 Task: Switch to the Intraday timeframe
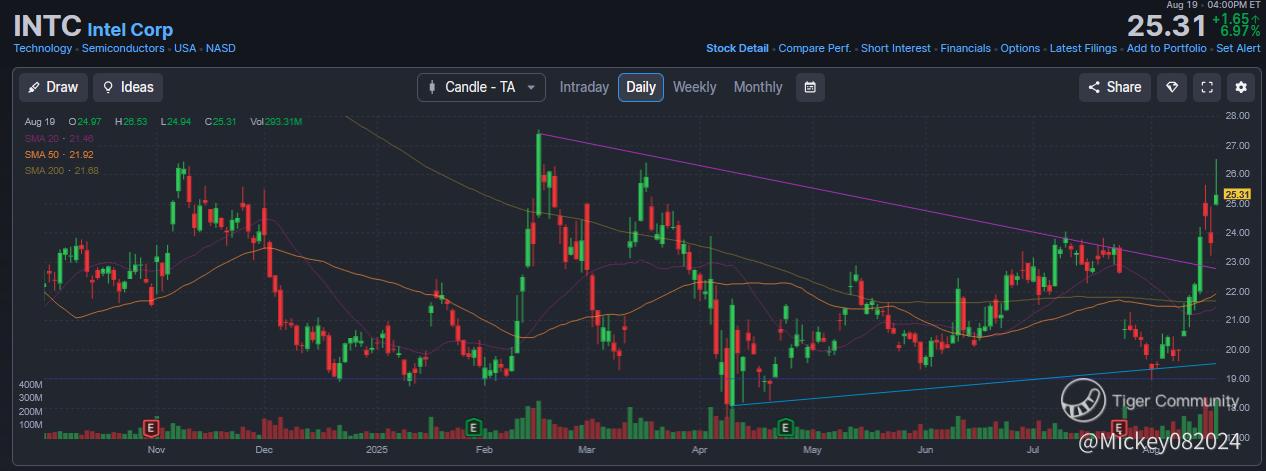click(x=584, y=87)
